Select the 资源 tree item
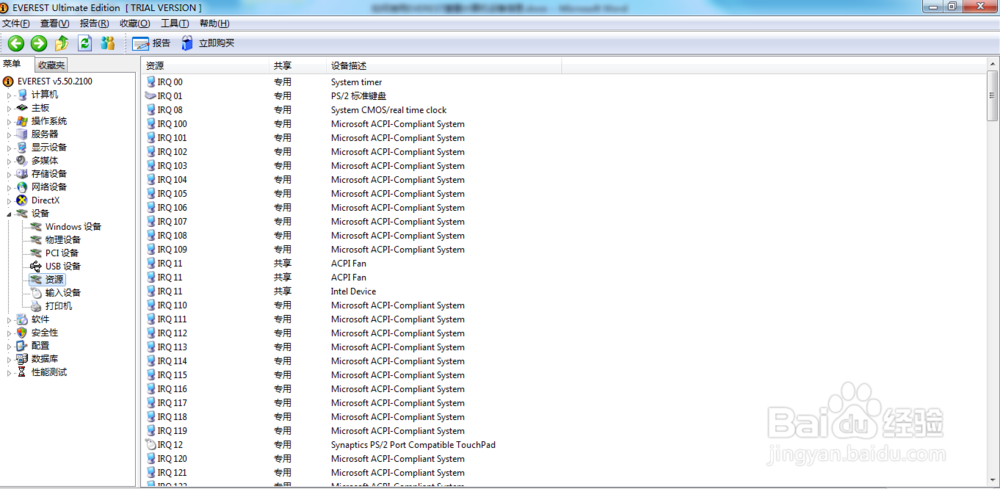Image resolution: width=1000 pixels, height=489 pixels. (x=54, y=279)
